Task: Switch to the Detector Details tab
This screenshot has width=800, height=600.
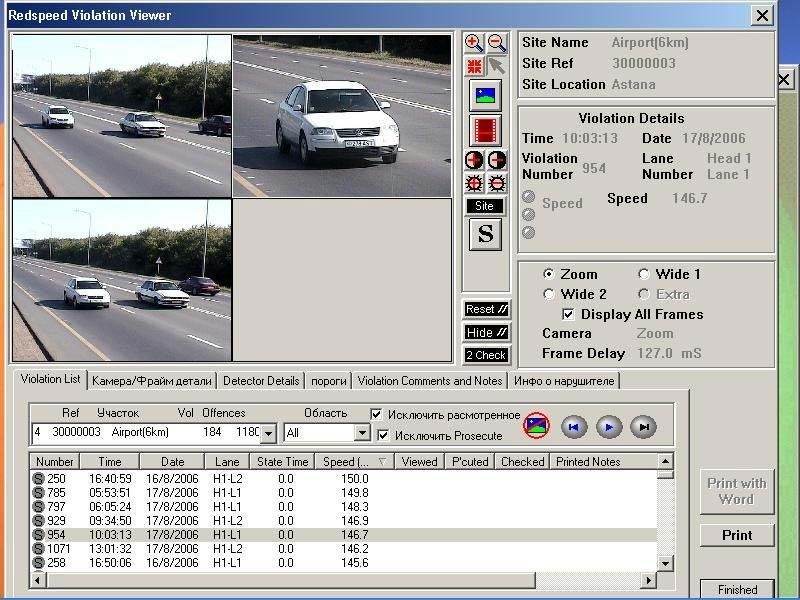Action: pos(261,381)
